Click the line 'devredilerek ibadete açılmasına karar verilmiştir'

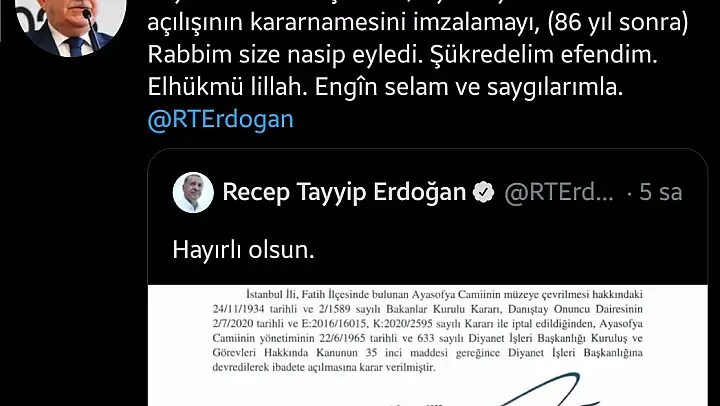[x=323, y=367]
